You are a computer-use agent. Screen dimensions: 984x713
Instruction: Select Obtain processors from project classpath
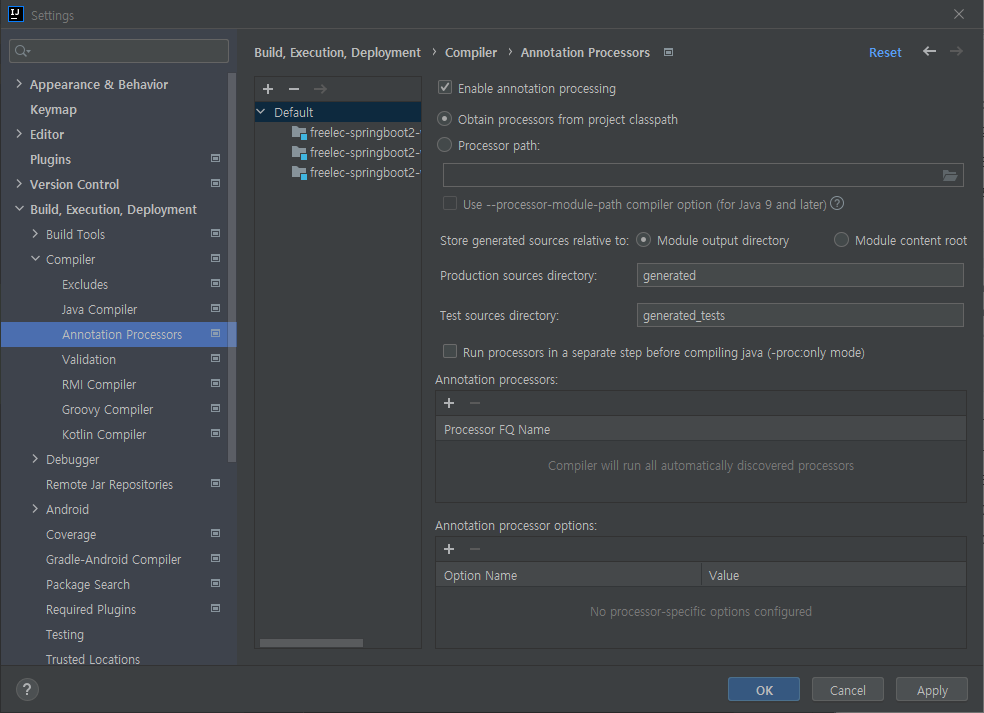pos(444,119)
